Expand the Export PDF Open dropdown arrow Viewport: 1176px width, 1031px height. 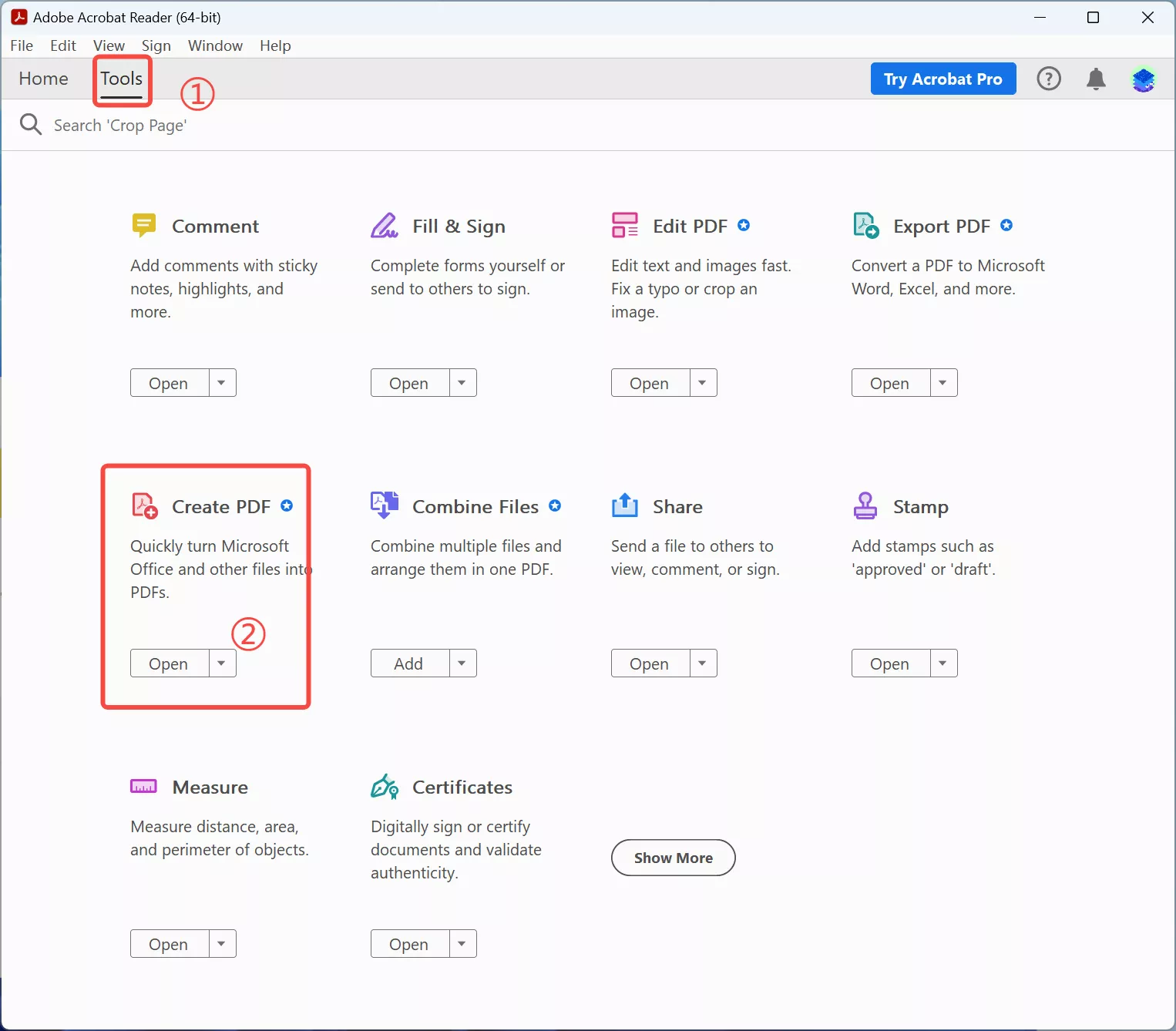coord(943,383)
